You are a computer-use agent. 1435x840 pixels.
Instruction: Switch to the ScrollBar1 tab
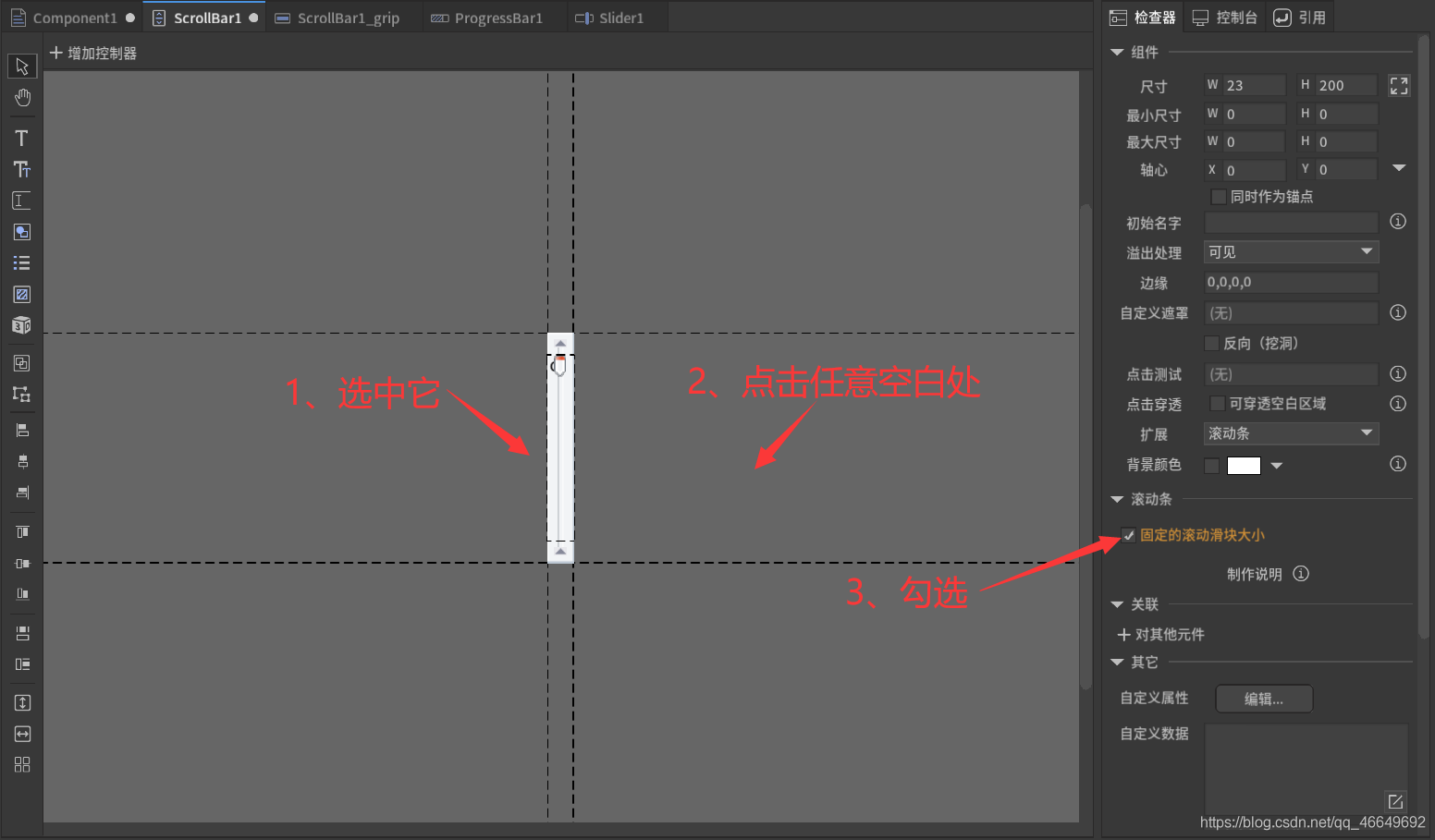click(x=204, y=18)
